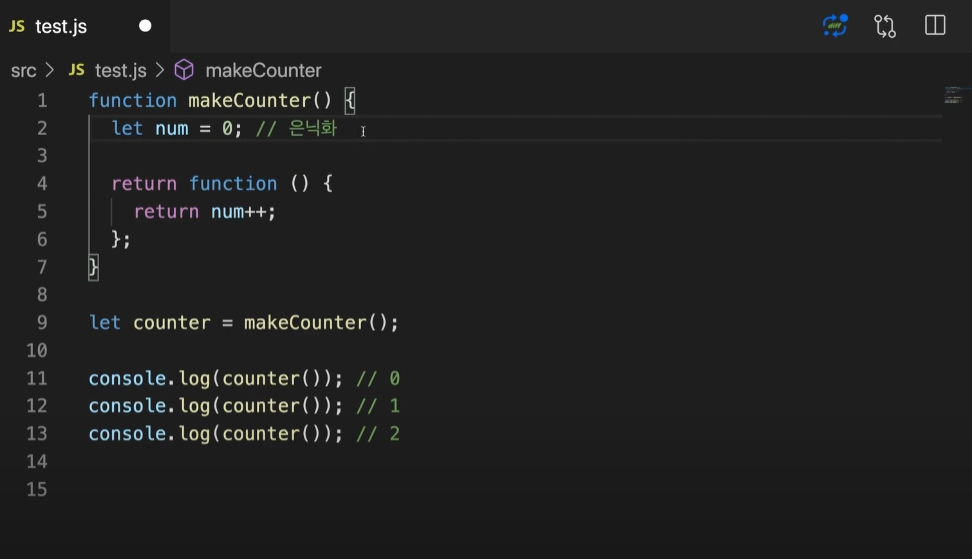The height and width of the screenshot is (559, 972).
Task: Click the console.log line with comment // 2
Action: coord(244,434)
